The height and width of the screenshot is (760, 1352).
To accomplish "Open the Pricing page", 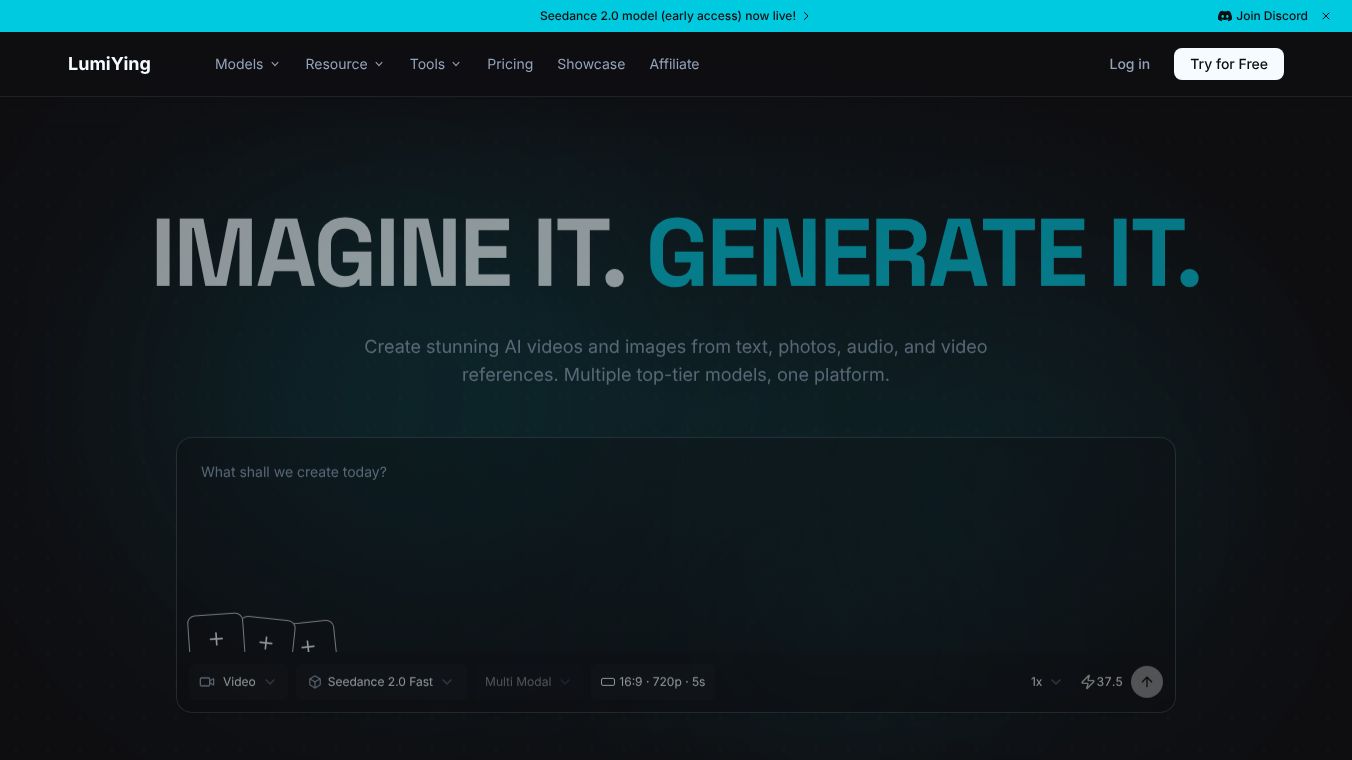I will click(510, 64).
